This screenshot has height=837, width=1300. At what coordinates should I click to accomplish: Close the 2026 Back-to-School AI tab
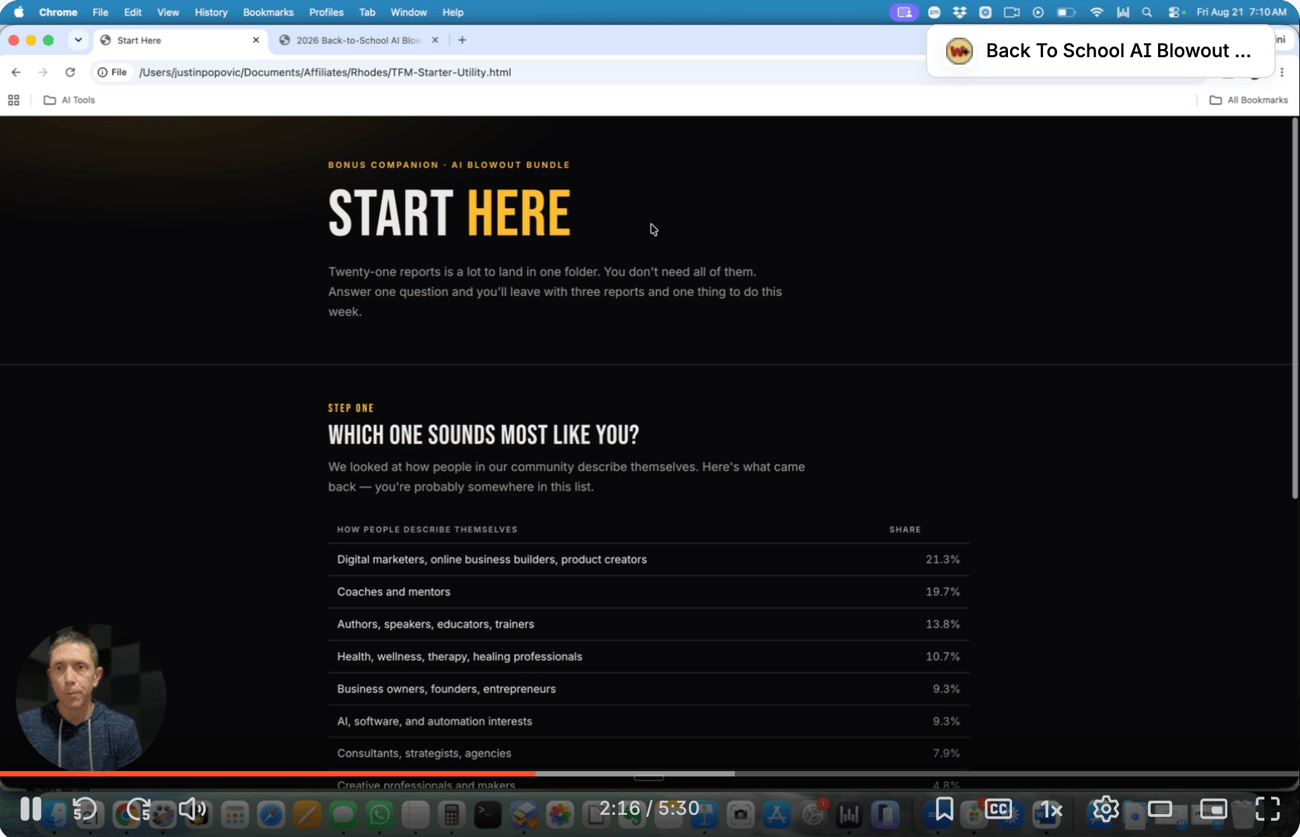[435, 40]
